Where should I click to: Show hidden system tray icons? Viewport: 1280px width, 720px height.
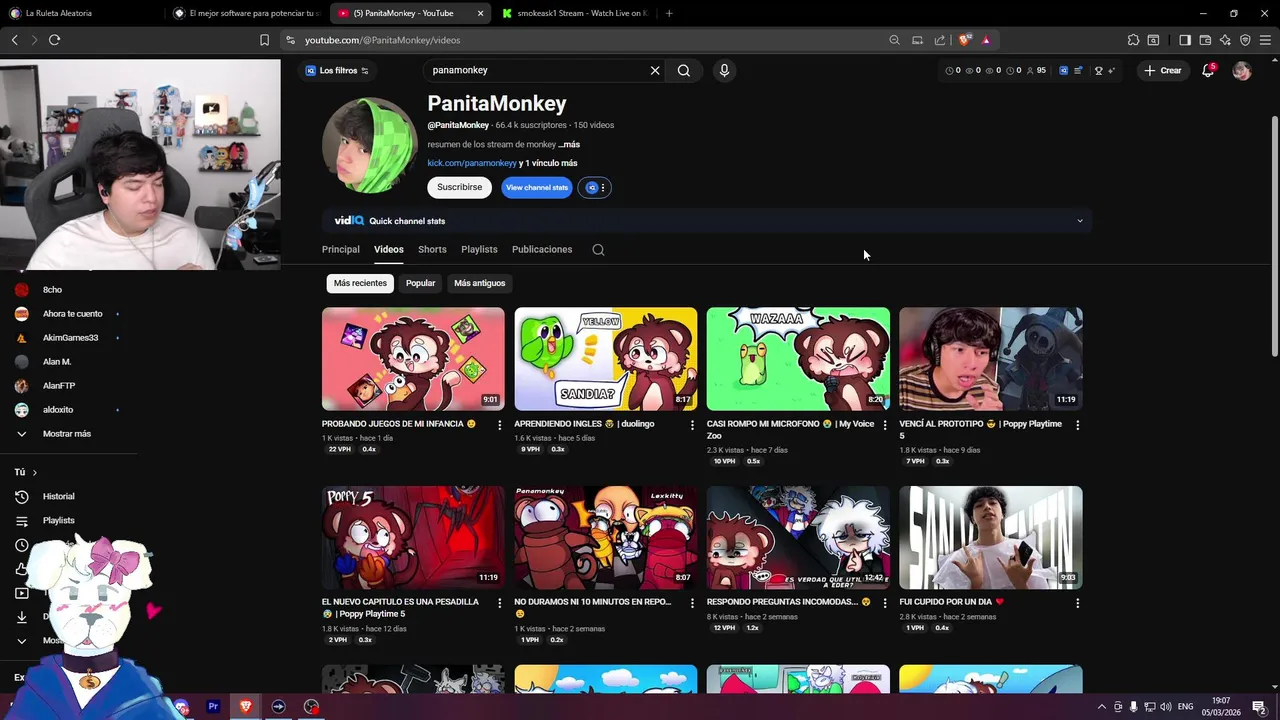1102,707
